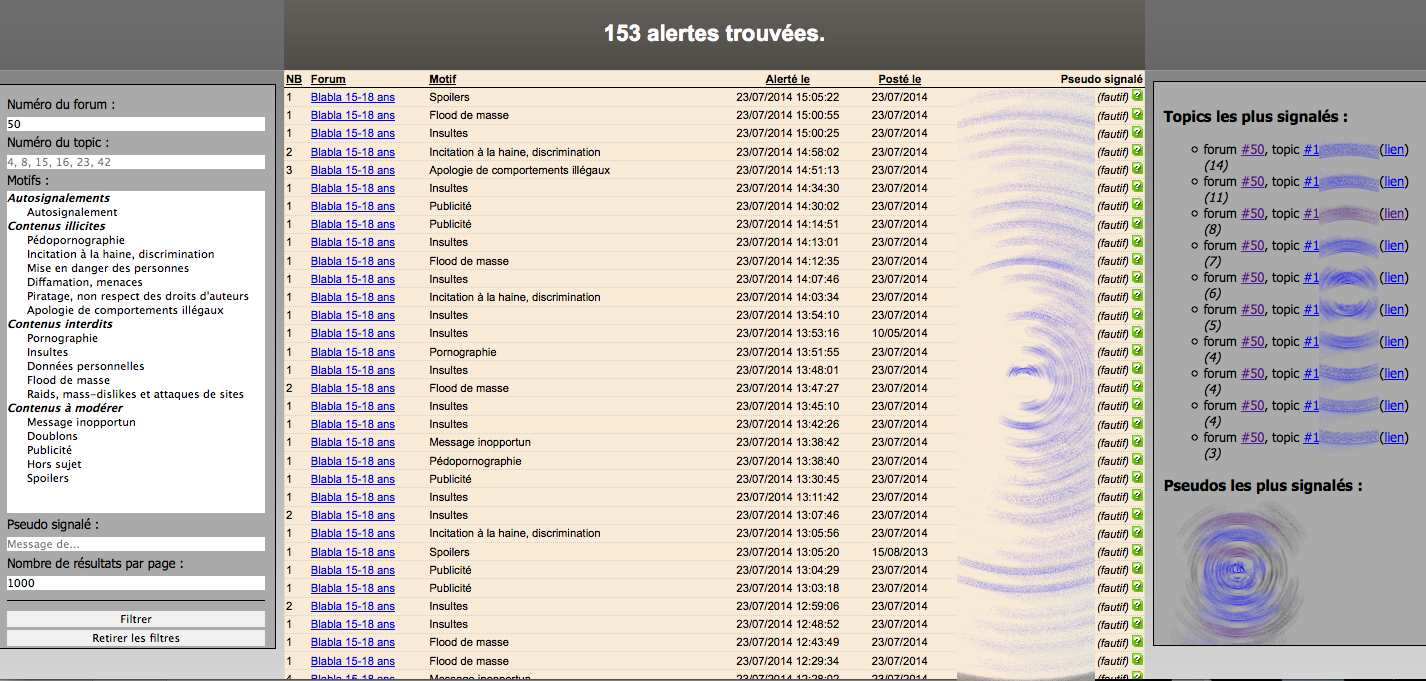Sort table by 'NB' column header
1426x681 pixels.
click(x=293, y=79)
